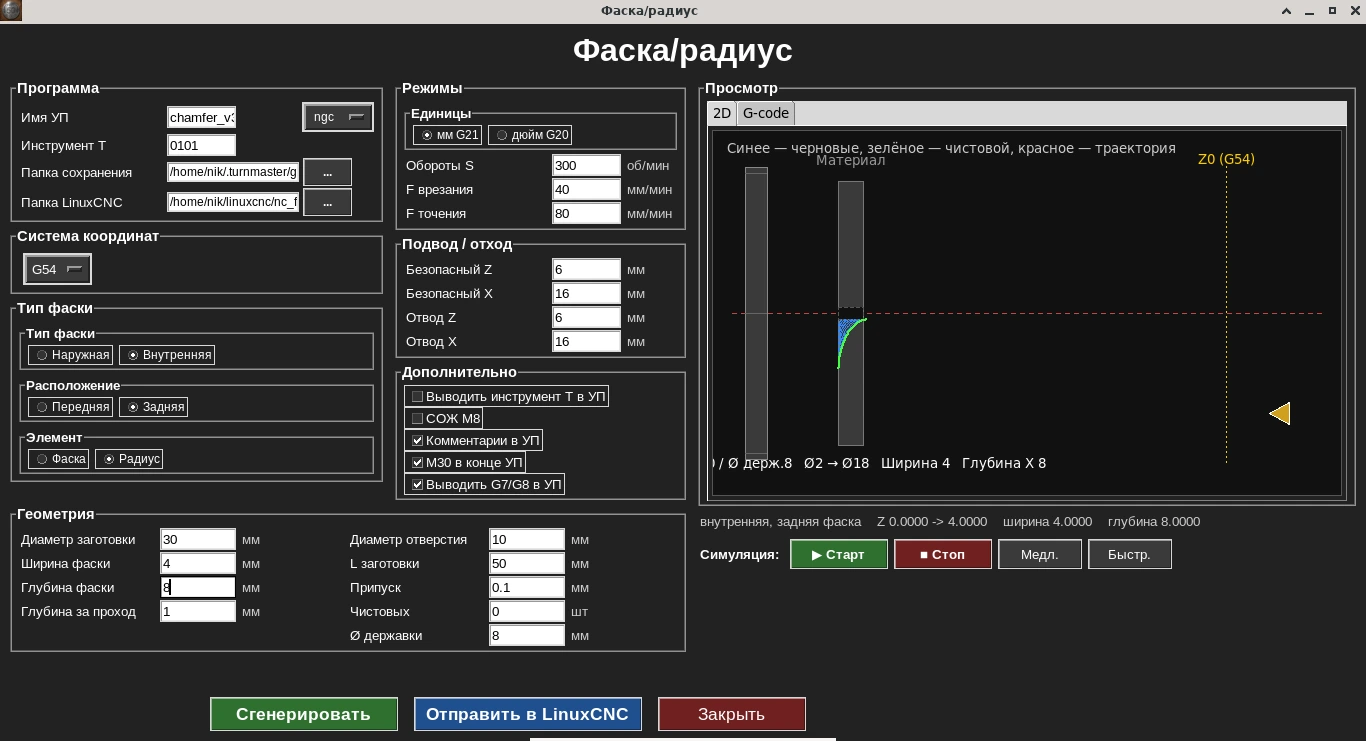Start the simulation with Старт
The width and height of the screenshot is (1366, 741).
[839, 554]
